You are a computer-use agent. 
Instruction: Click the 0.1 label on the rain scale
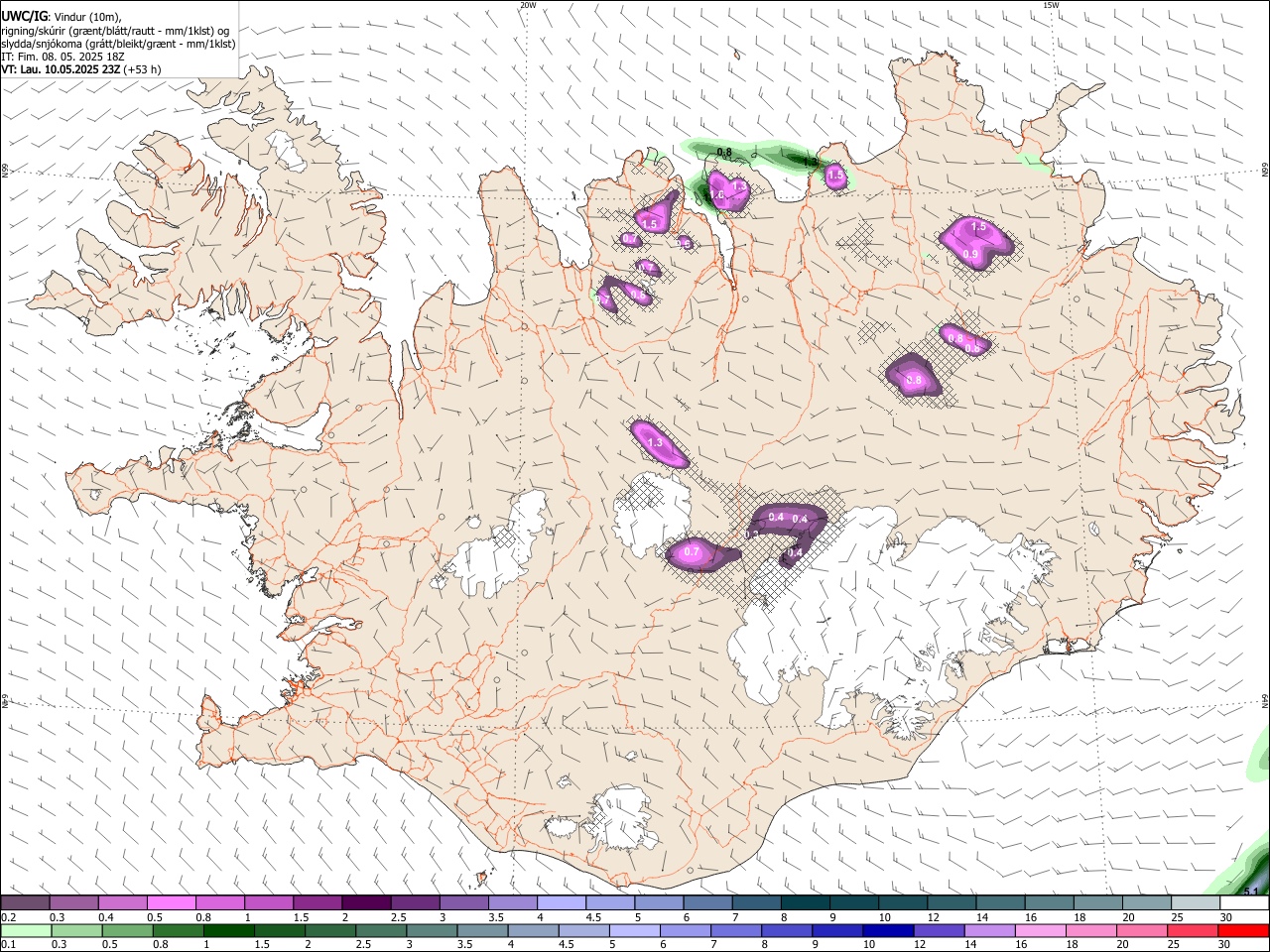(7, 945)
